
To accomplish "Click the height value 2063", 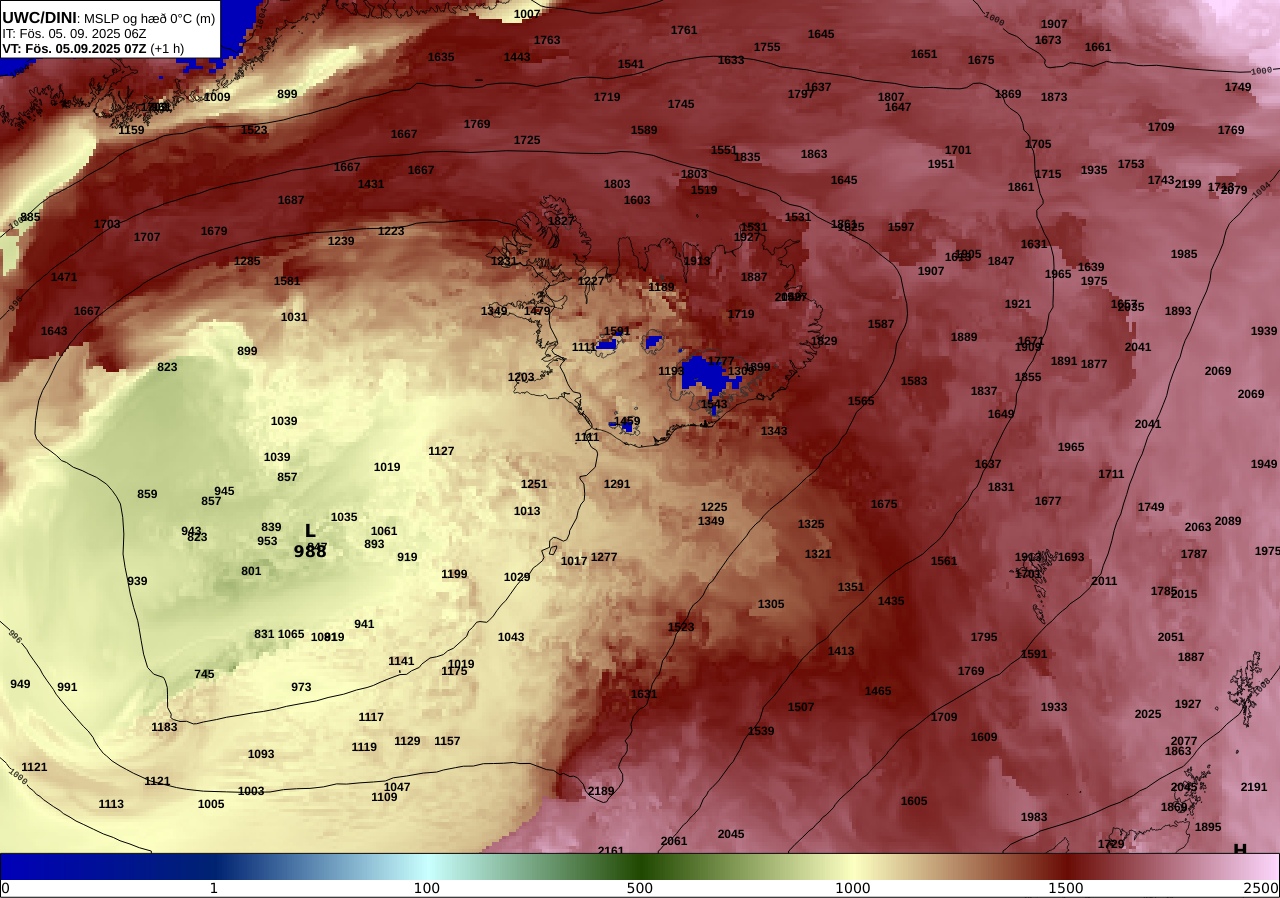I will [x=1198, y=527].
